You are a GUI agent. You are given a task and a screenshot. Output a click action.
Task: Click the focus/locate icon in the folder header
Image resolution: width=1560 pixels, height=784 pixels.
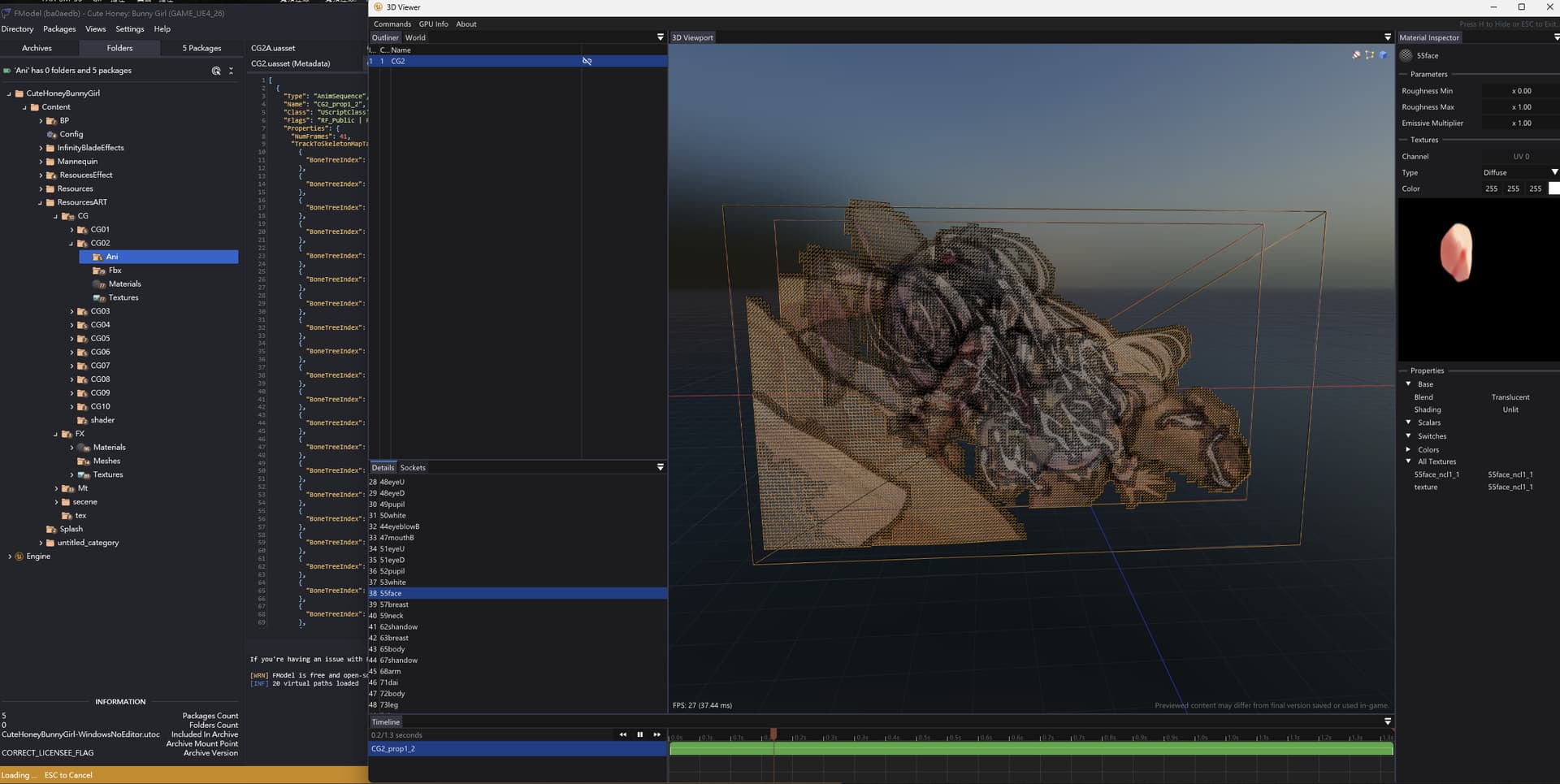pos(216,71)
